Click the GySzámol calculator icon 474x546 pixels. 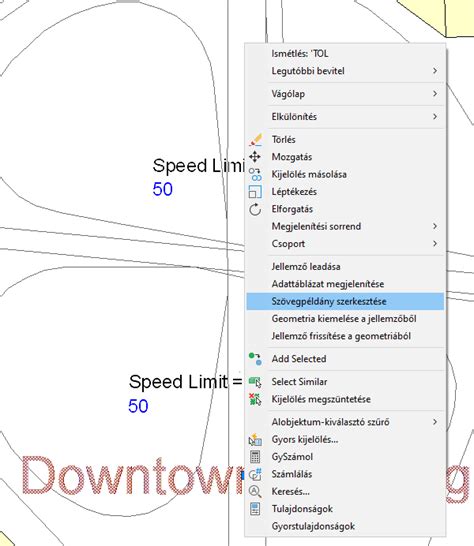pyautogui.click(x=255, y=457)
